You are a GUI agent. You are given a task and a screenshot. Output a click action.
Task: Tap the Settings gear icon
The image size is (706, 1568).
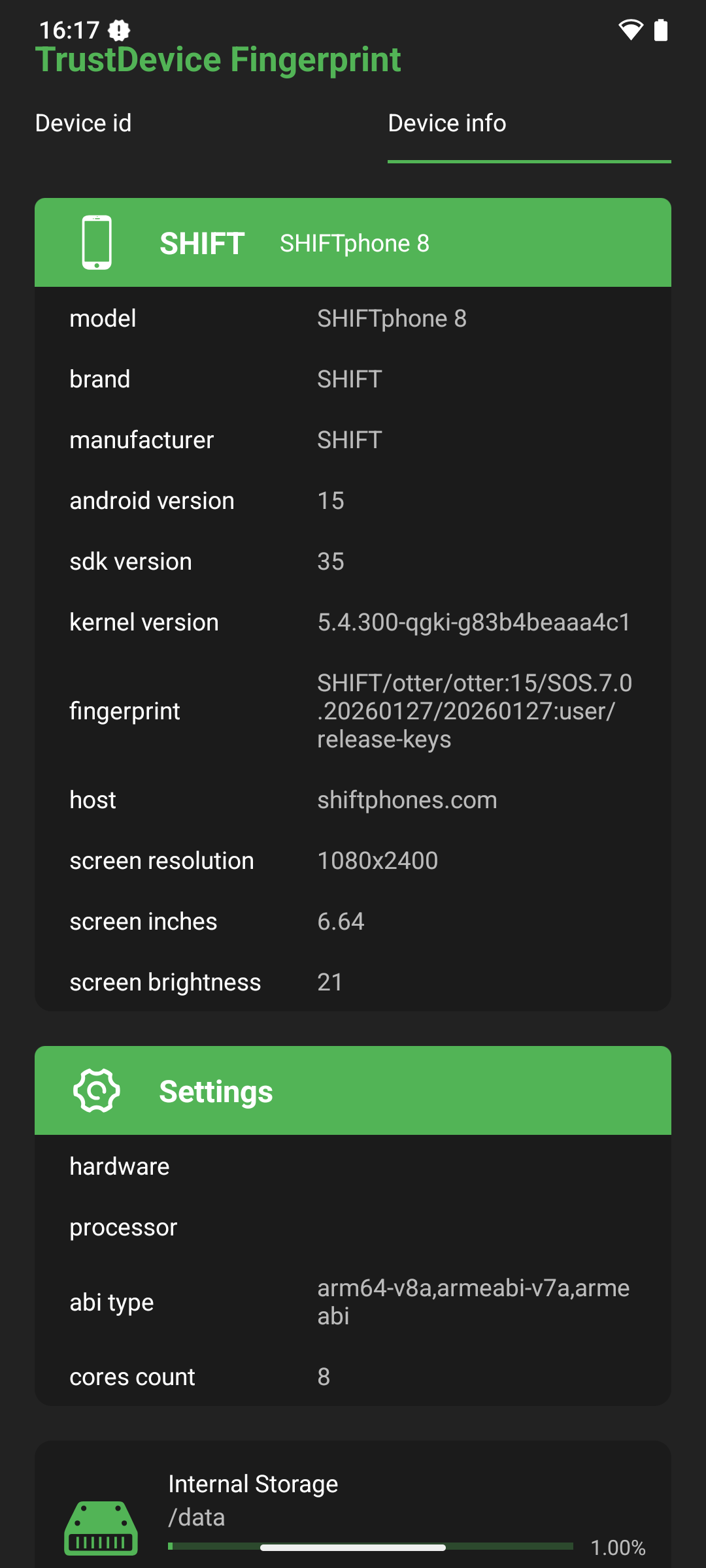point(97,1090)
